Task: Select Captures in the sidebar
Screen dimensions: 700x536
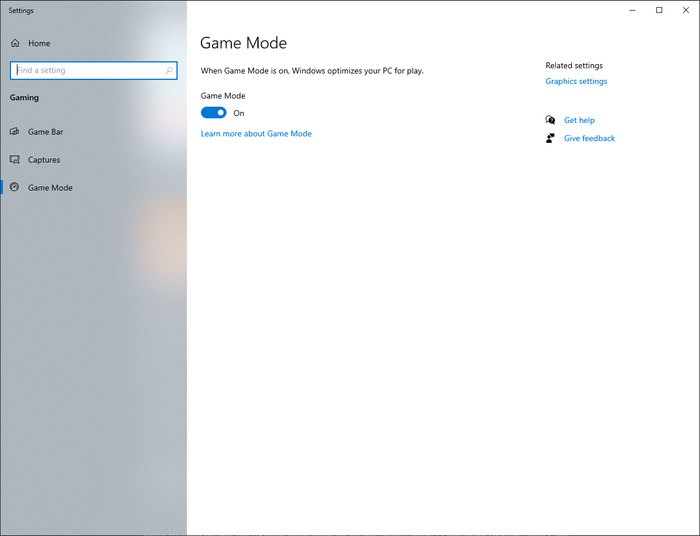Action: (x=44, y=160)
